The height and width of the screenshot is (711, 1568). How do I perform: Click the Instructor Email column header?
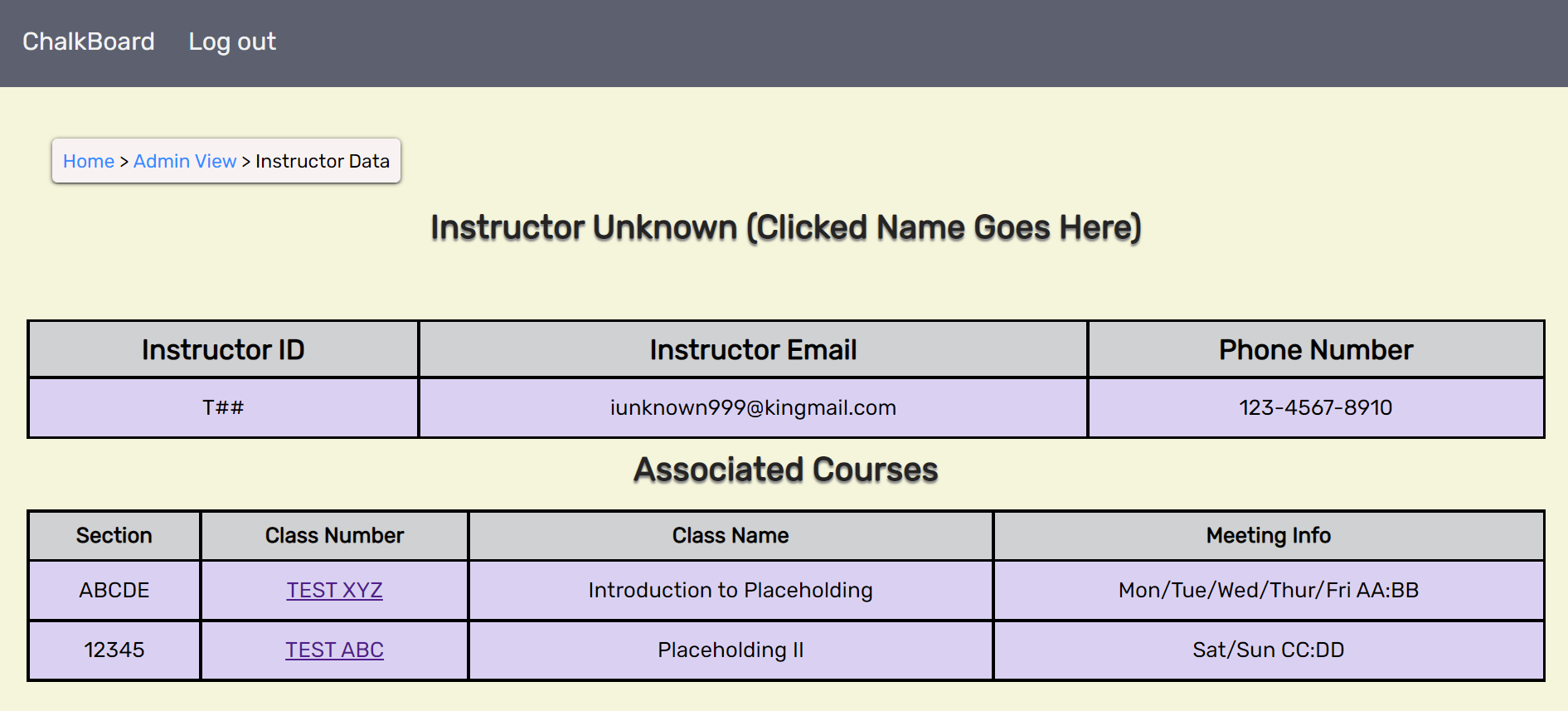point(753,349)
